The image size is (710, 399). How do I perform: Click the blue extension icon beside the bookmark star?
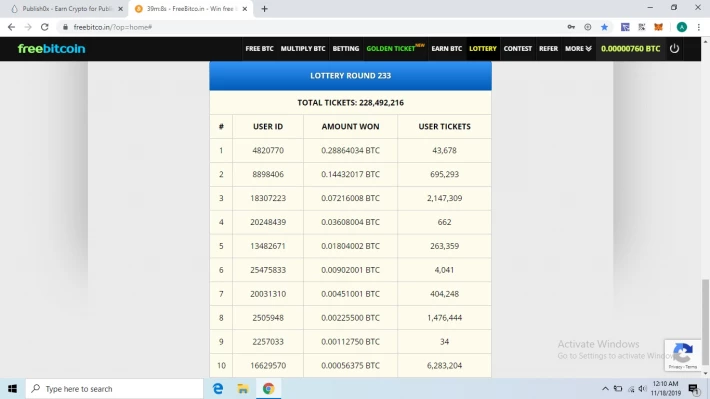tap(625, 27)
